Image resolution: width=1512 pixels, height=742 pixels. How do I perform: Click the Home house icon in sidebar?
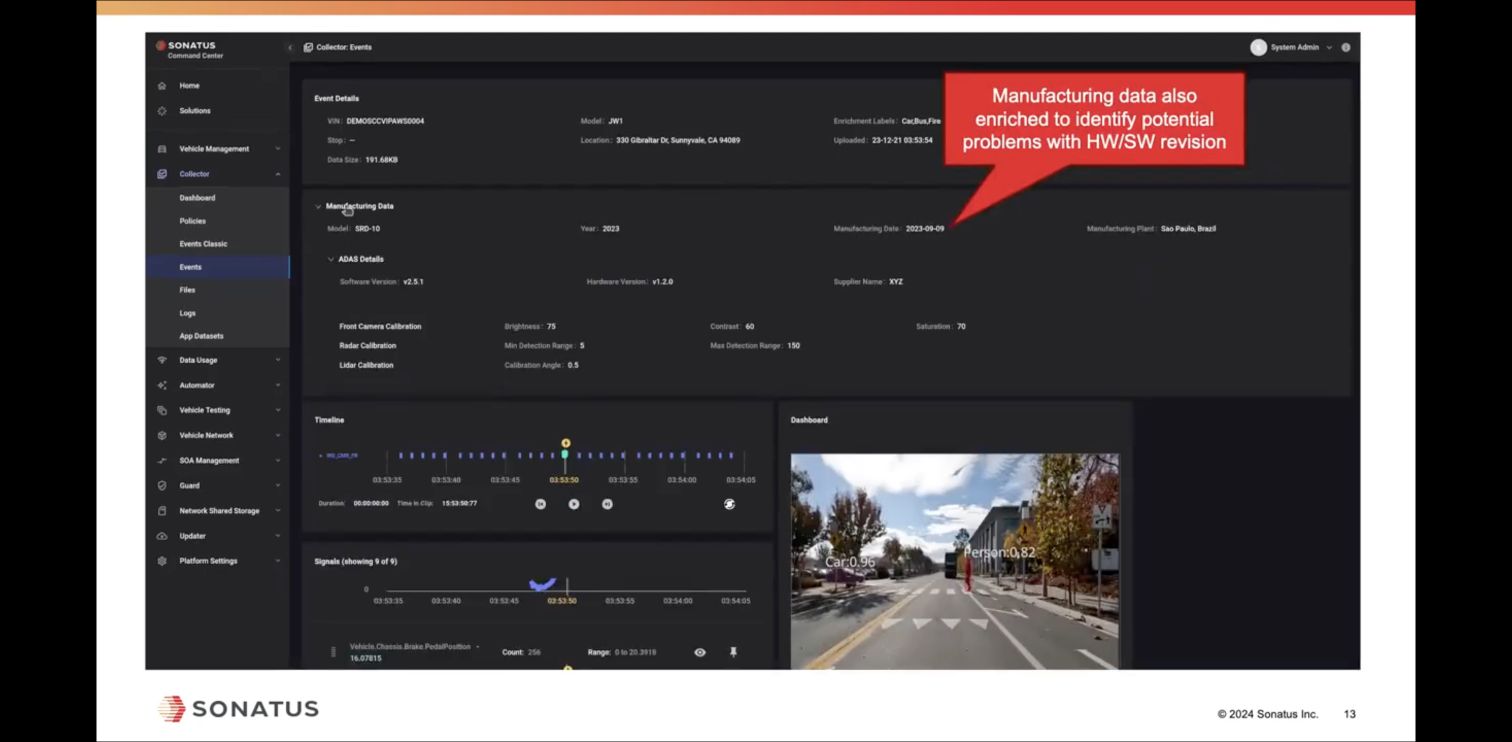tap(162, 86)
